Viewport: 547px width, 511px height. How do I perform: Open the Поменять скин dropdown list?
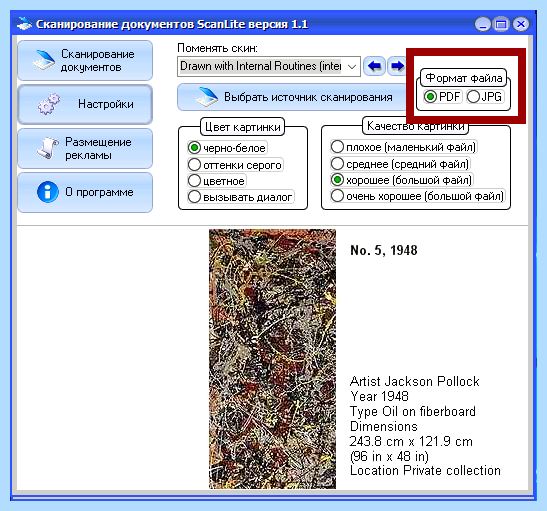coord(269,66)
